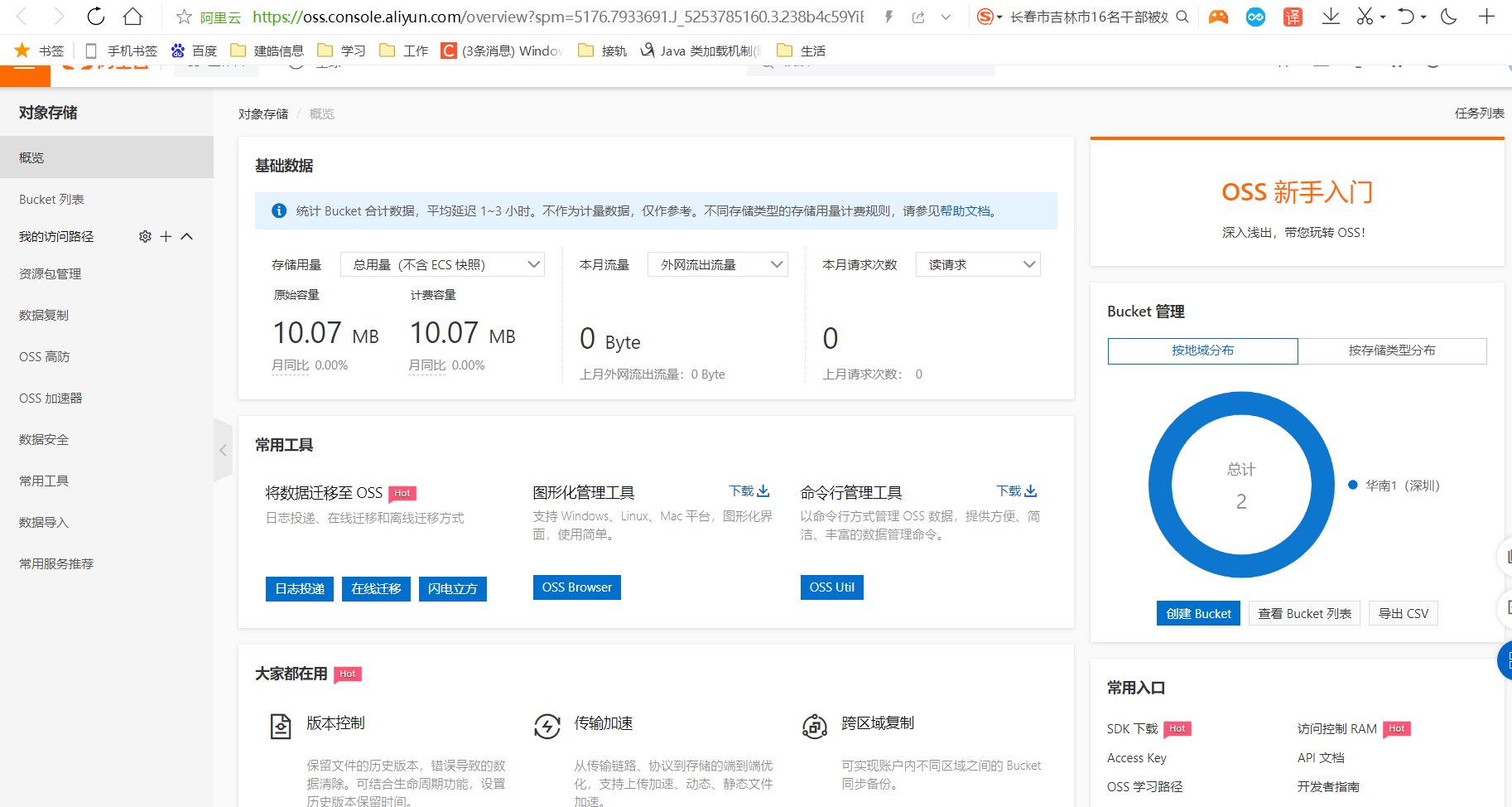Open the (3条消息) Windows bookmark
Viewport: 1512px width, 807px height.
click(501, 51)
